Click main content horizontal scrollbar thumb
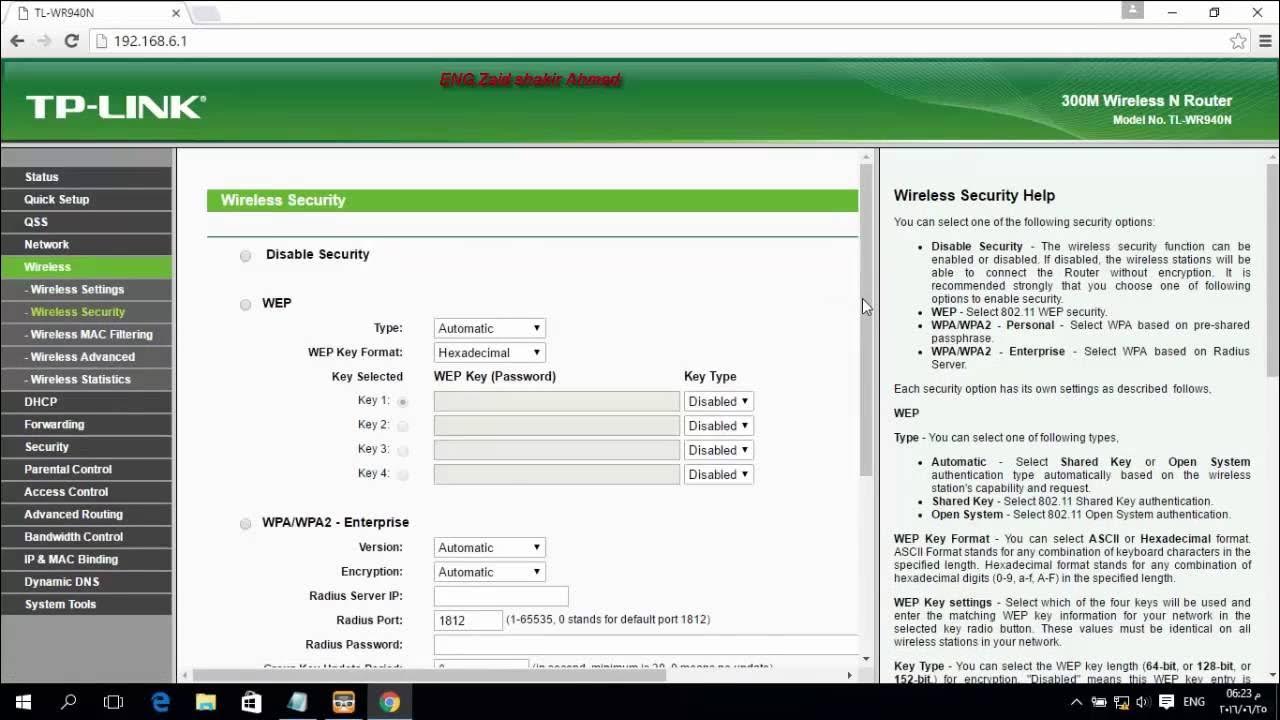1280x720 pixels. click(428, 675)
